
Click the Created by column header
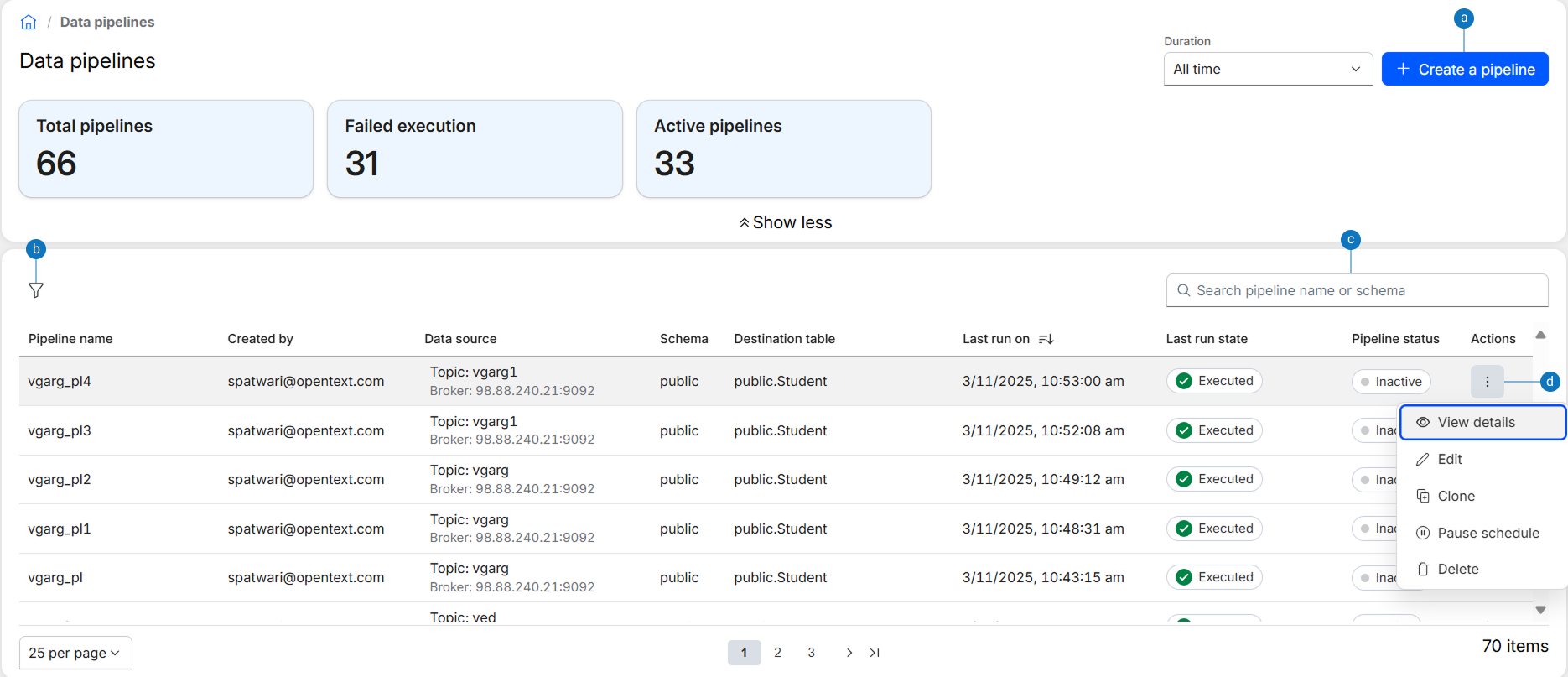click(x=261, y=339)
